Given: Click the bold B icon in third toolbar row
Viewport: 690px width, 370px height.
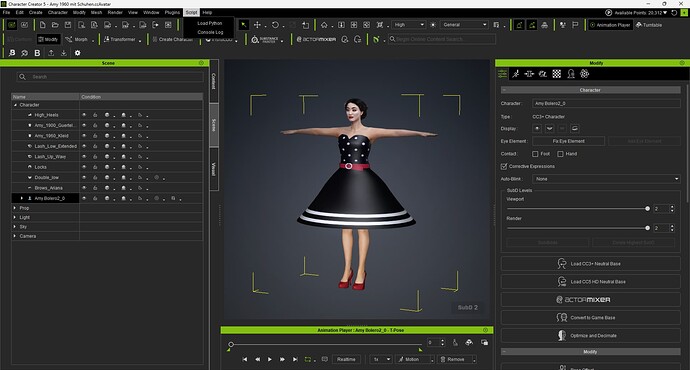Looking at the screenshot, I should [x=37, y=53].
